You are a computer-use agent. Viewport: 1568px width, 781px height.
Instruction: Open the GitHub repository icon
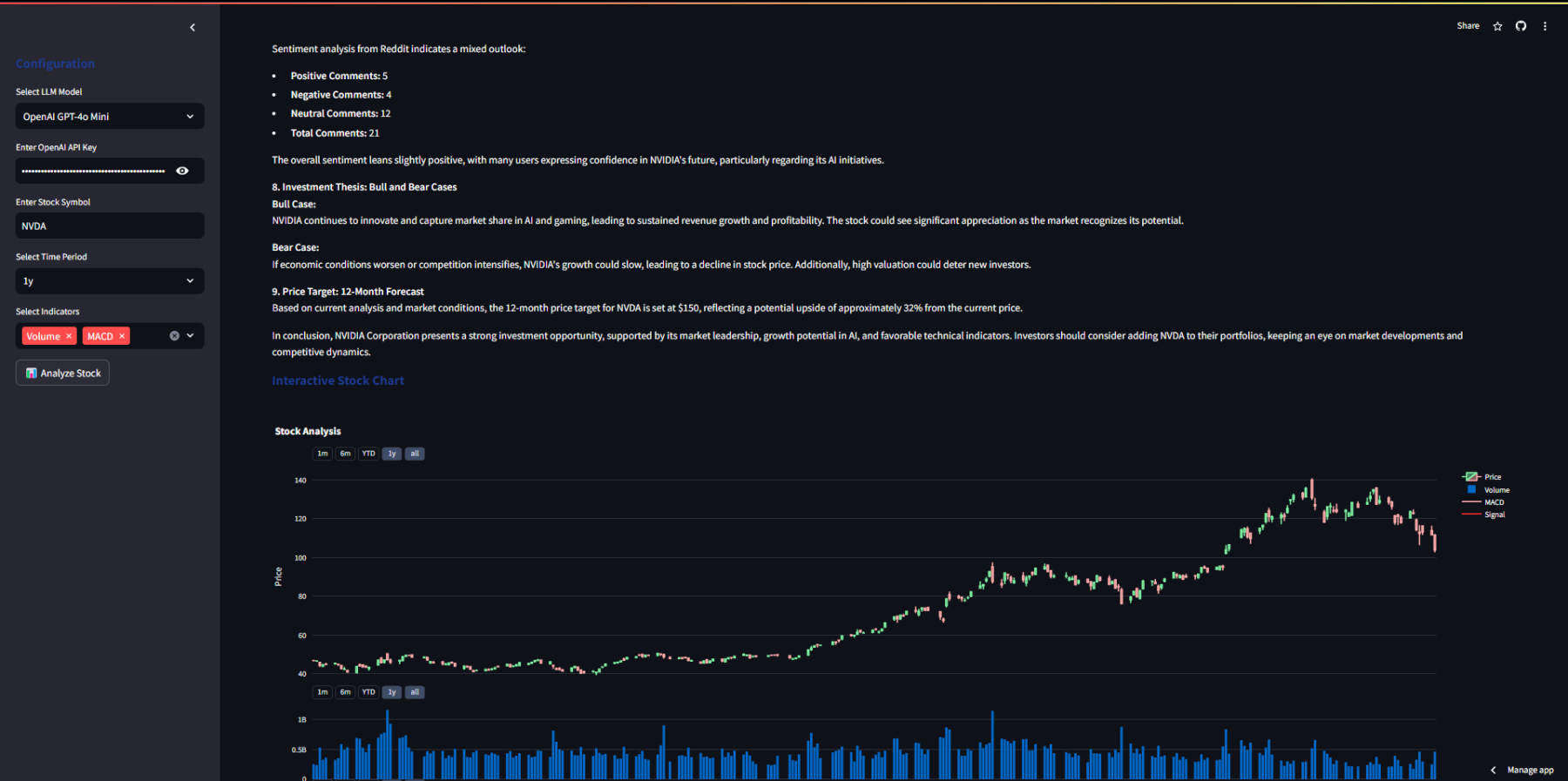[x=1521, y=26]
